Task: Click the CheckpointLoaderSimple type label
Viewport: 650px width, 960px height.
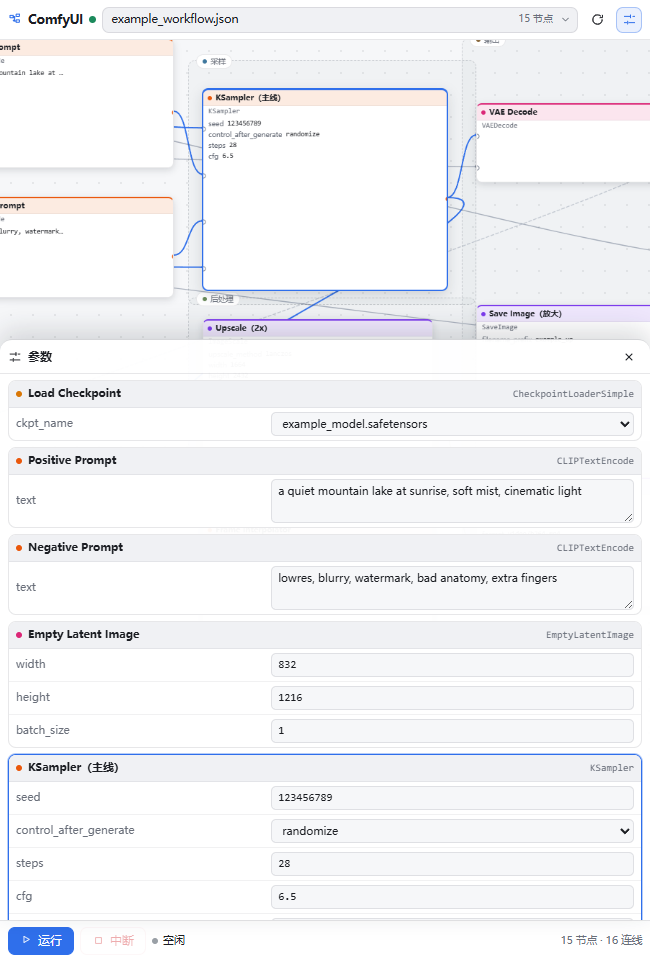Action: point(573,394)
